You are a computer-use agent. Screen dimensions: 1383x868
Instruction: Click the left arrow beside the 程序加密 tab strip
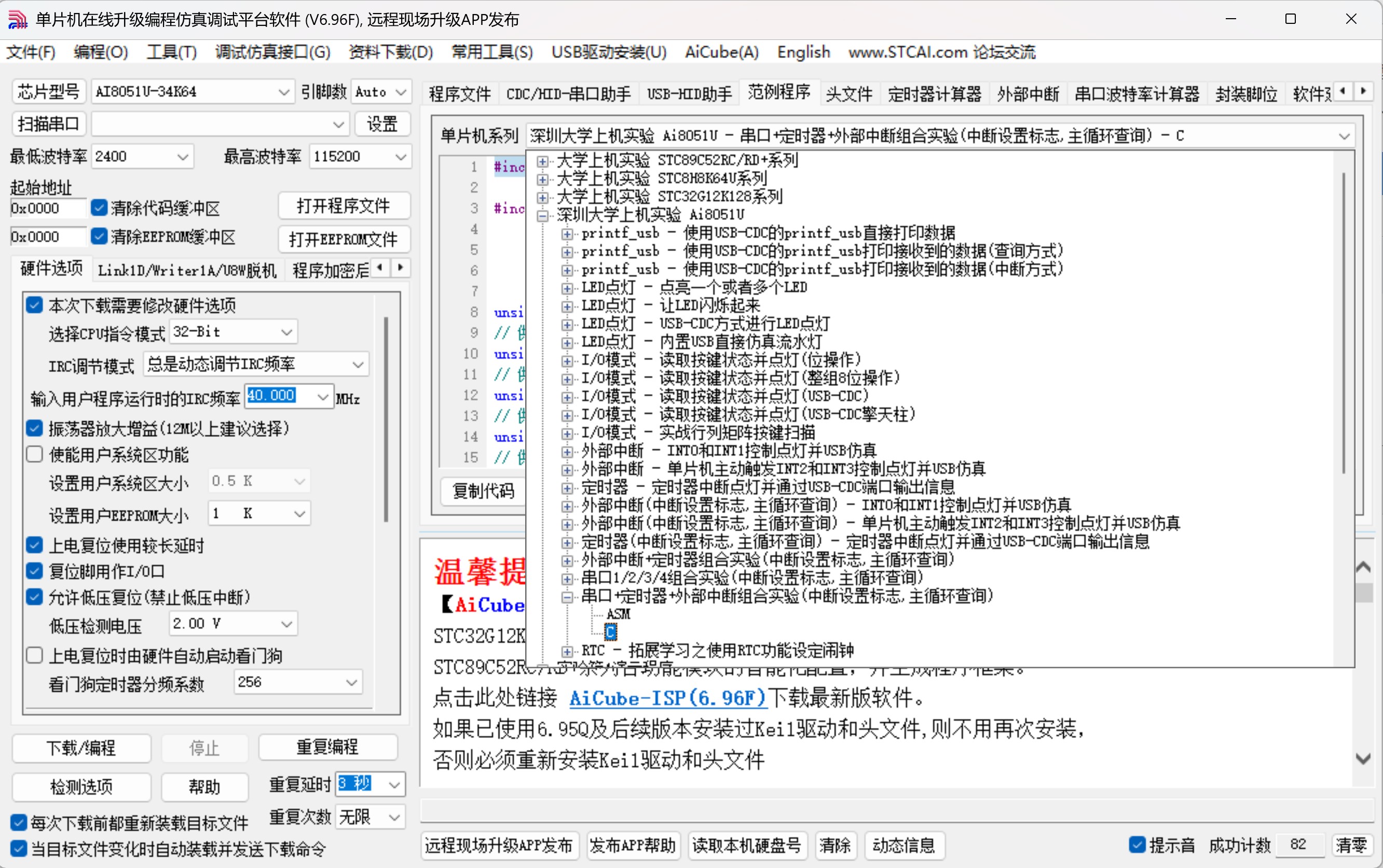[380, 268]
